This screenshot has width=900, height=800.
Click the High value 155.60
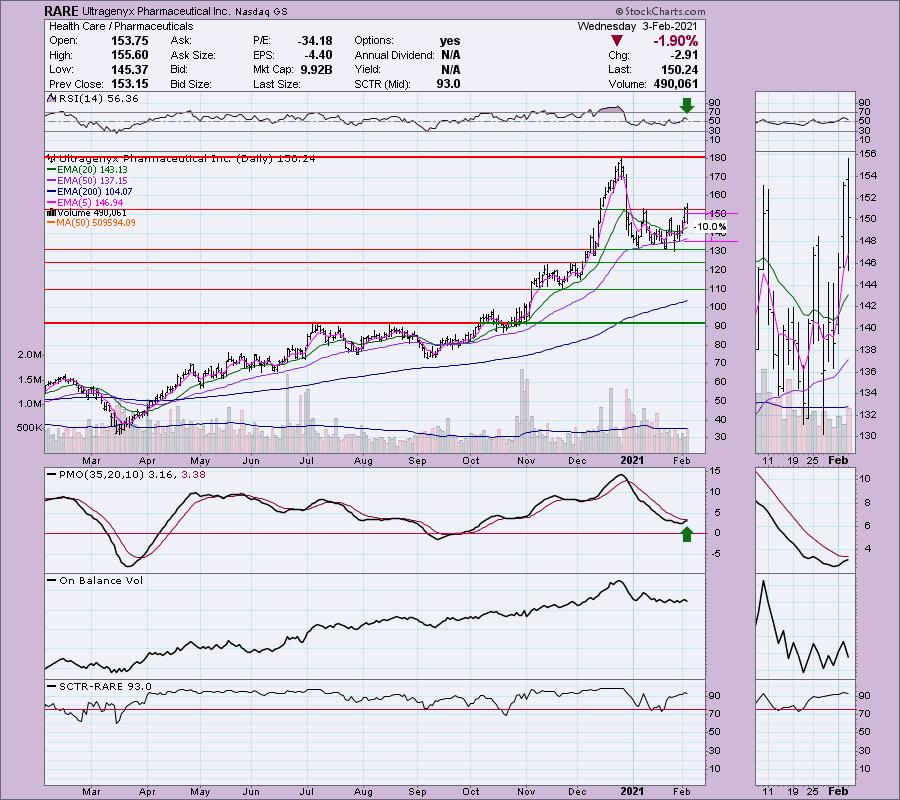129,55
